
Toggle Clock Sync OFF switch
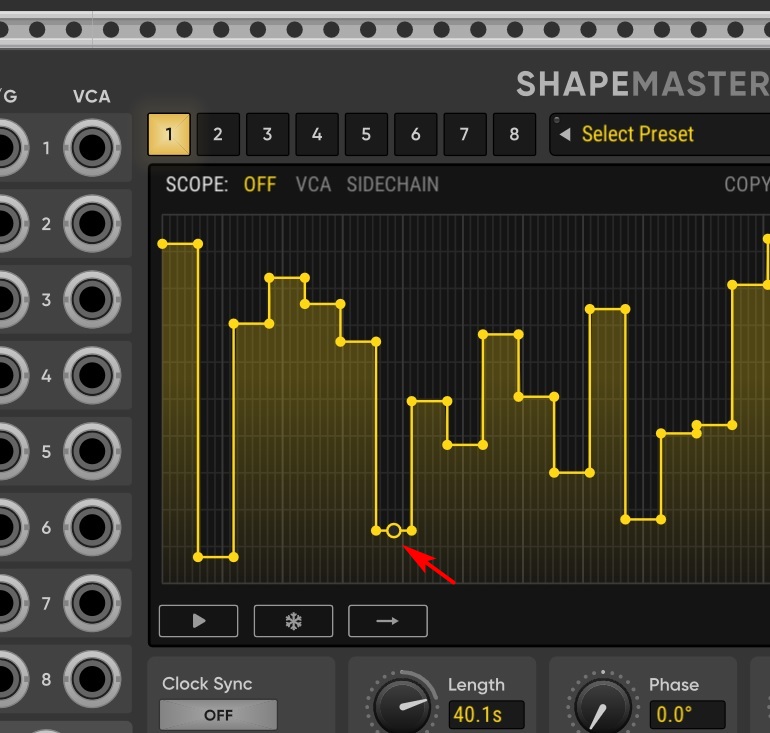218,715
